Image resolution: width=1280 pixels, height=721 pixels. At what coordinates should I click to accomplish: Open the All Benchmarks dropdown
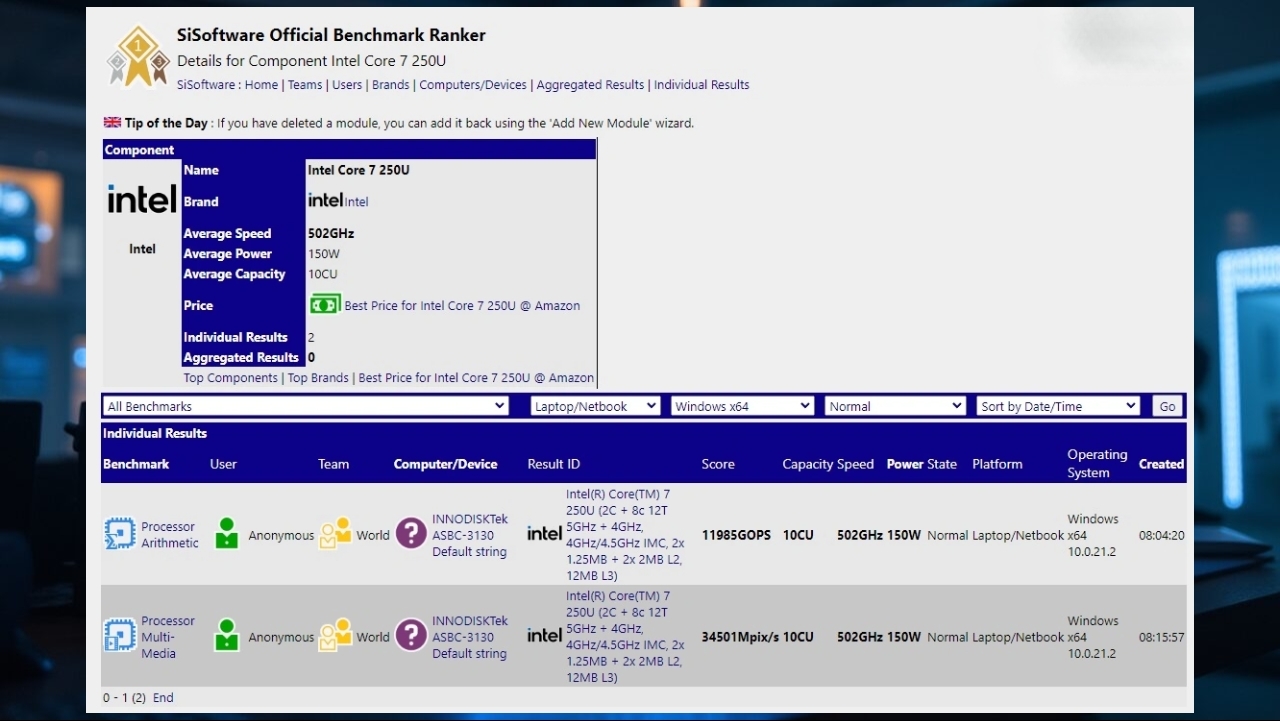pos(307,406)
